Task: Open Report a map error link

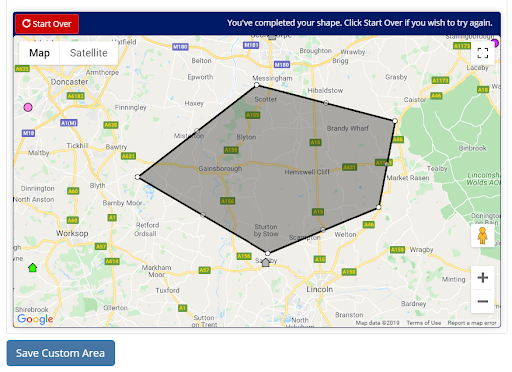Action: tap(472, 323)
